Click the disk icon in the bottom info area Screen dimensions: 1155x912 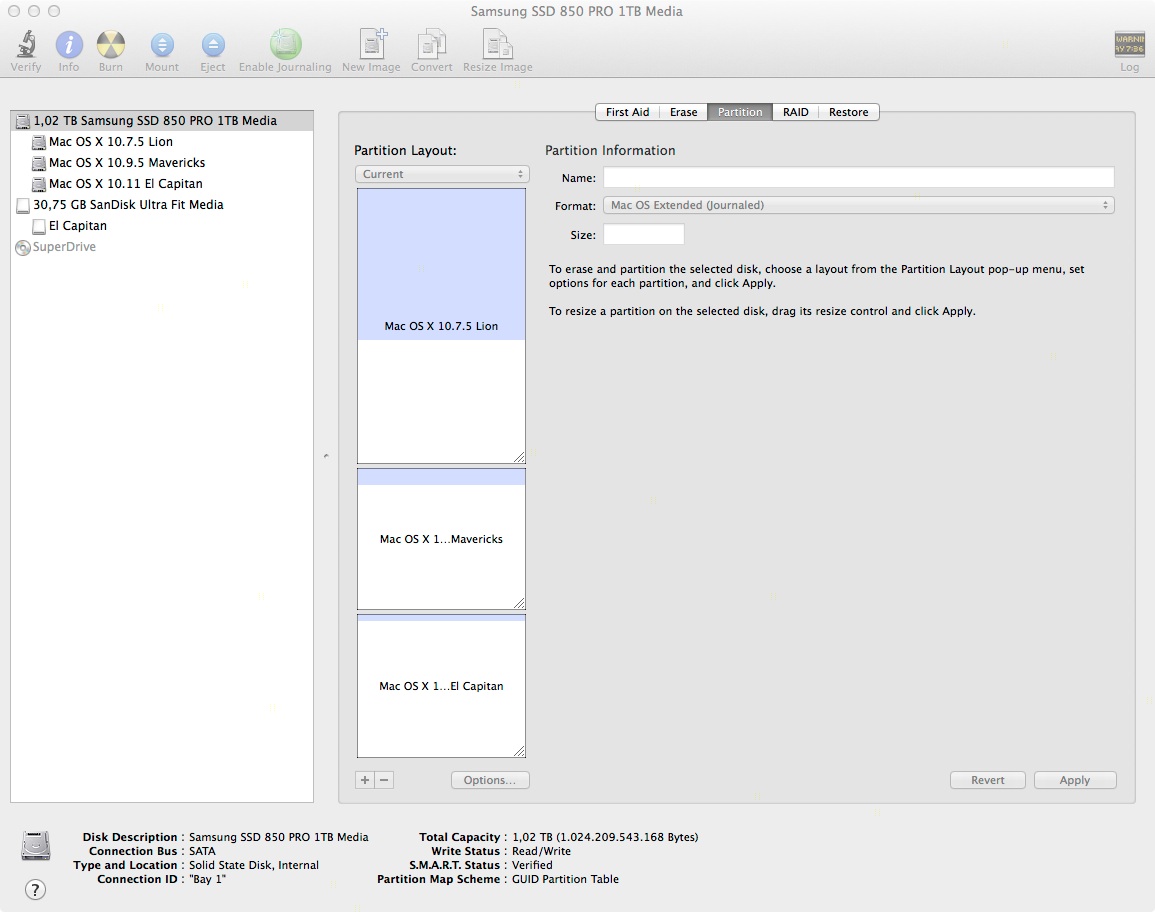(35, 846)
